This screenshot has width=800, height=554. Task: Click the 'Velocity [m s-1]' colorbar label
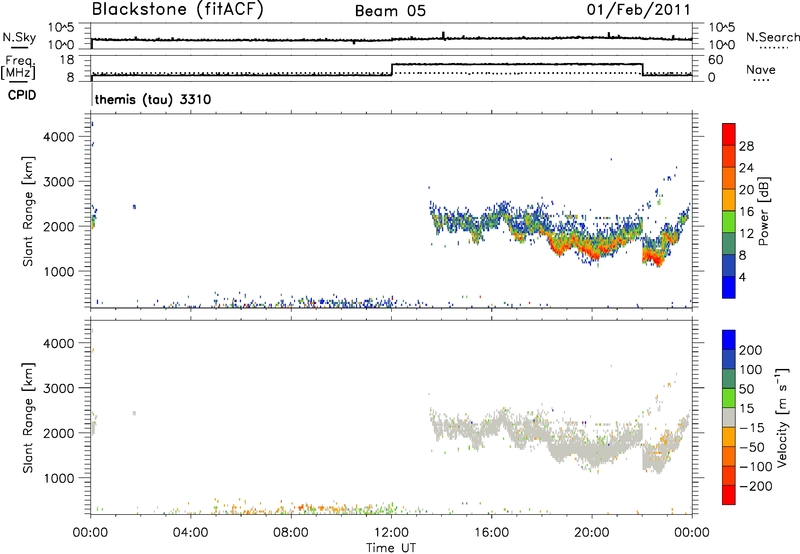click(x=781, y=417)
